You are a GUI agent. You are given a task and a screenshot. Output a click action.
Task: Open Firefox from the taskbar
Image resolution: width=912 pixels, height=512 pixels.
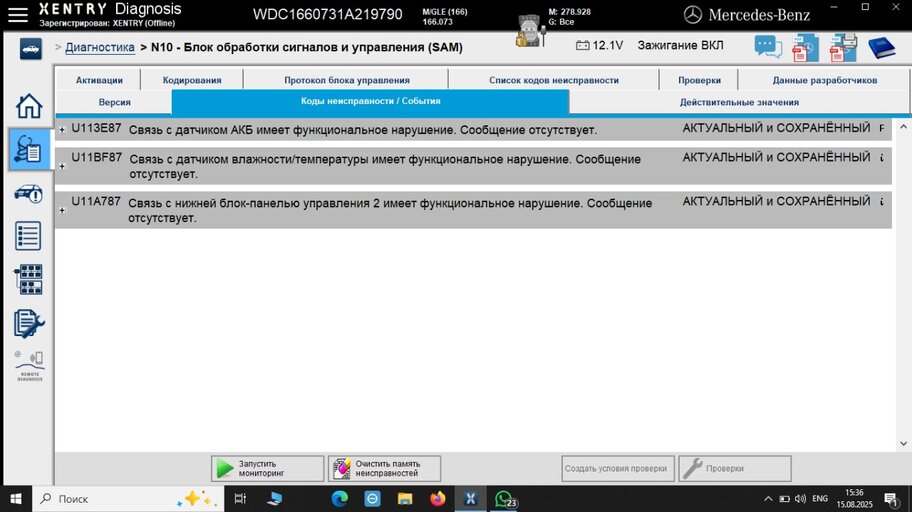pos(438,499)
